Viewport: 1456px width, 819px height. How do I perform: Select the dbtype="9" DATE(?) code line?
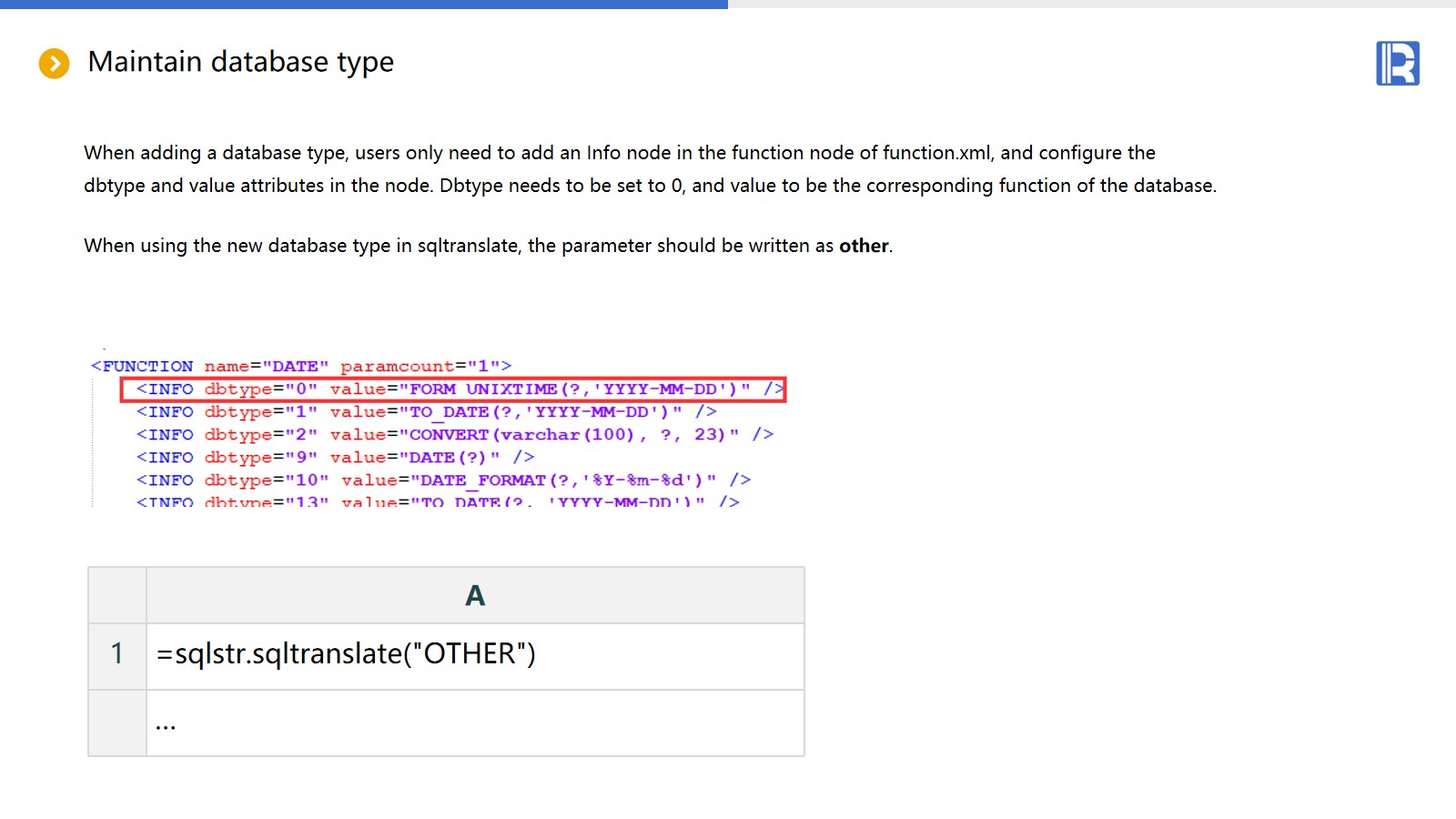335,458
